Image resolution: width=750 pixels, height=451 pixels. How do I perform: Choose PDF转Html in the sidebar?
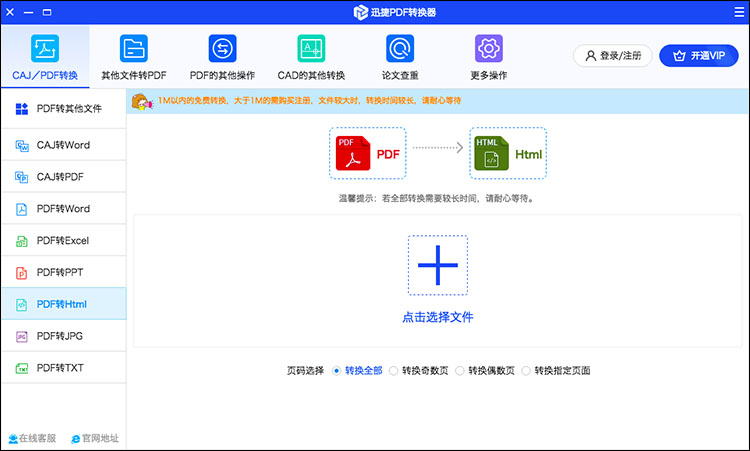click(x=64, y=304)
